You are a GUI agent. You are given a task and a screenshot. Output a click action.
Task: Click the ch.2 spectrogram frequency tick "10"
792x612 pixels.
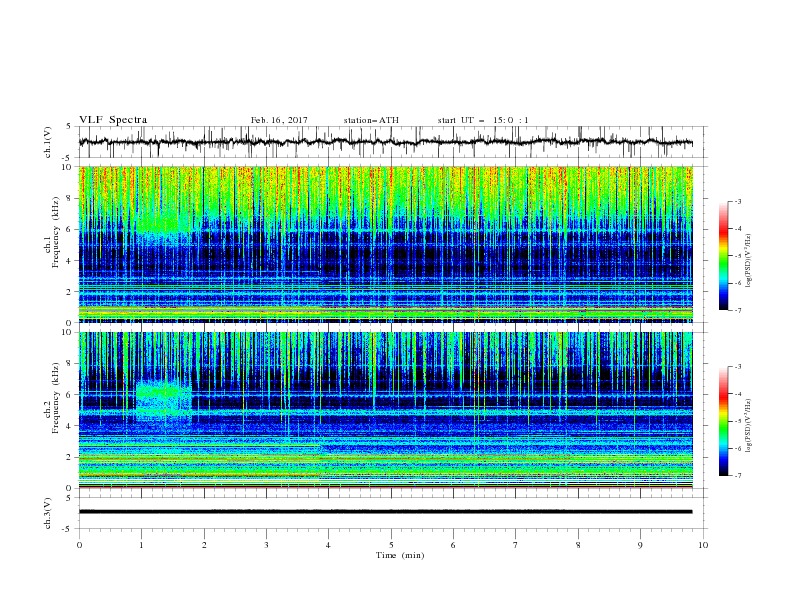pos(69,332)
